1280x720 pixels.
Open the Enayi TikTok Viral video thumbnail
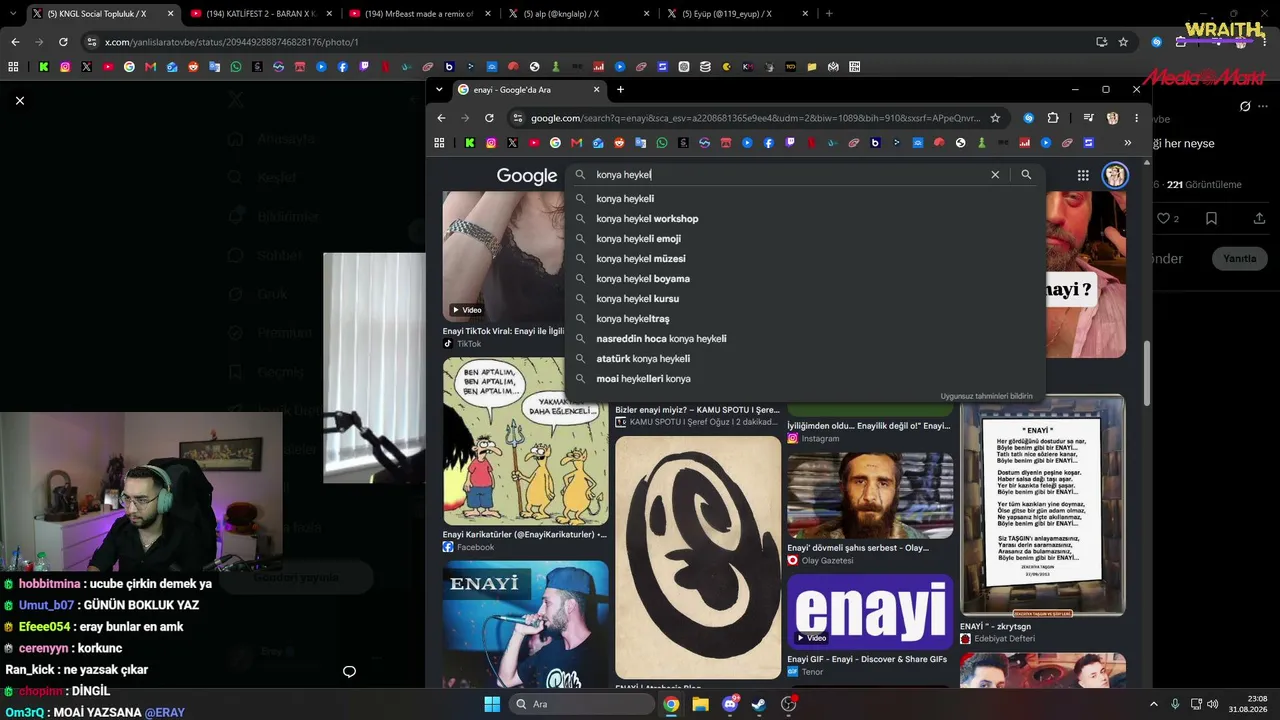[503, 256]
